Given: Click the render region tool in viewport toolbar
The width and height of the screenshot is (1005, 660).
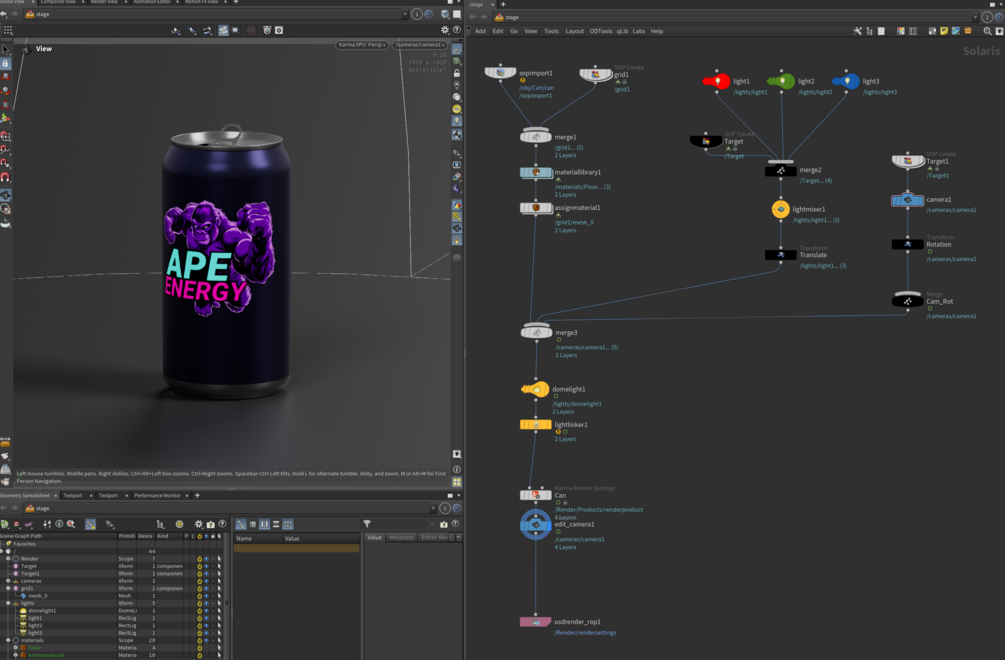Looking at the screenshot, I should click(x=235, y=30).
